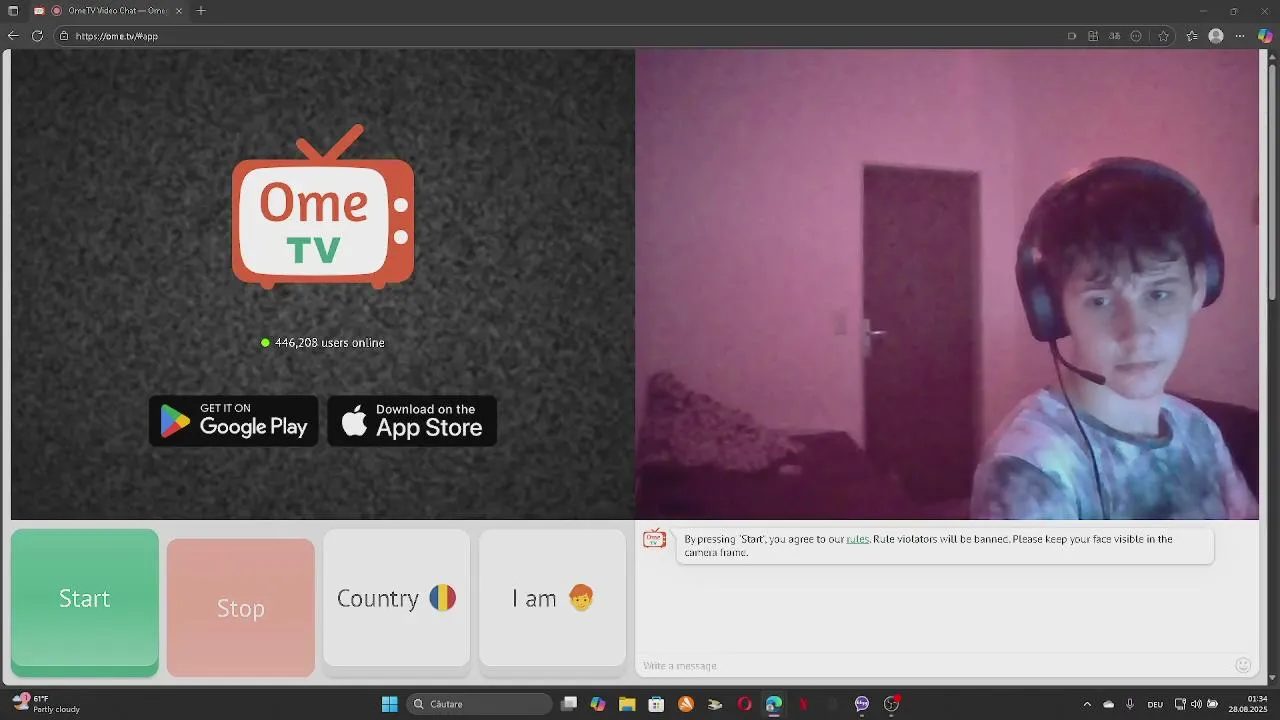Screen dimensions: 1280x720
Task: Click the camera permission icon in address bar
Action: (x=1072, y=36)
